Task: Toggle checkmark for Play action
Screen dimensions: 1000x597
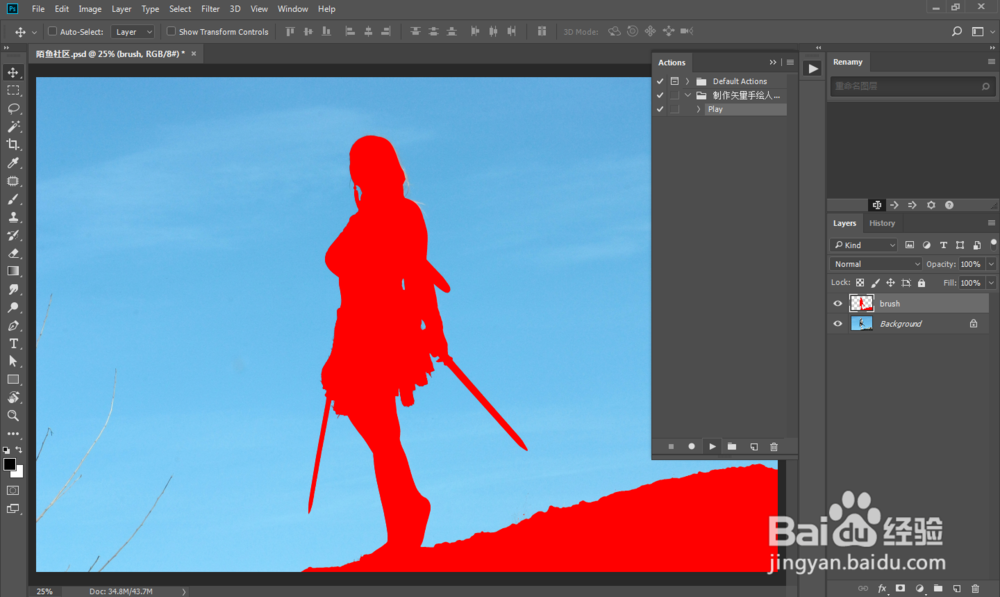Action: click(660, 109)
